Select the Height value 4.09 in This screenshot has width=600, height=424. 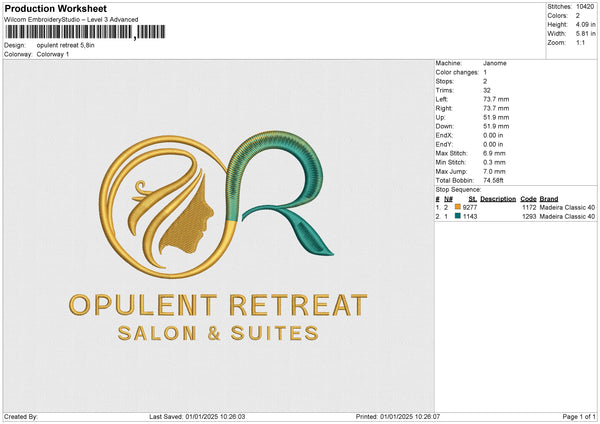(585, 24)
